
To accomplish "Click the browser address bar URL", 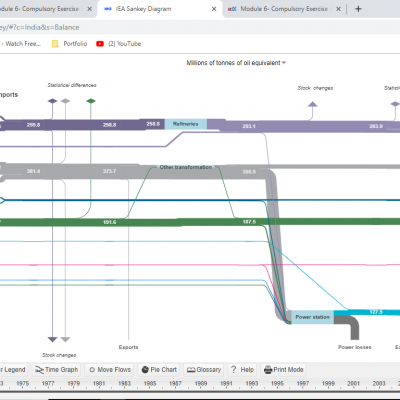I will pyautogui.click(x=40, y=27).
